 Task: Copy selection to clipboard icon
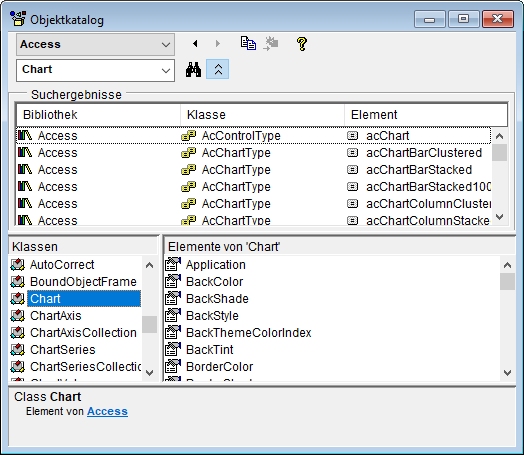click(248, 44)
